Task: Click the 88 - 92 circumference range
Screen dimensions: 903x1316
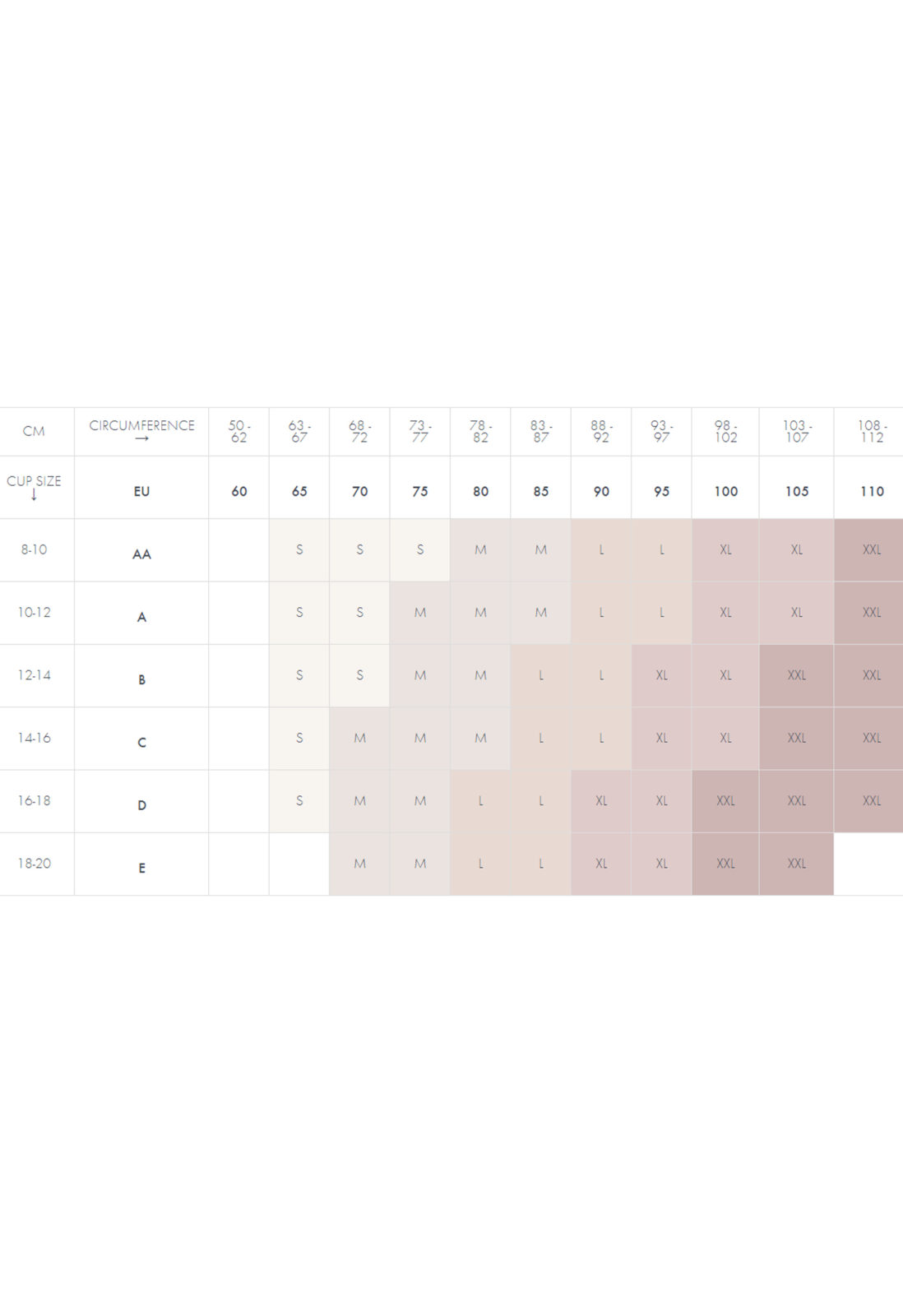Action: pyautogui.click(x=601, y=431)
